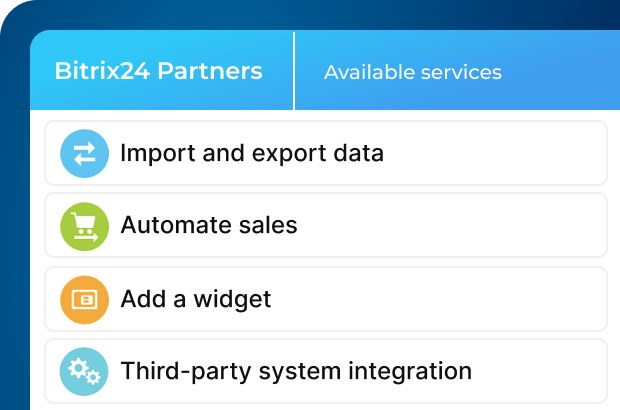Choose the "Add a widget" text
Screen dimensions: 620x410
196,299
